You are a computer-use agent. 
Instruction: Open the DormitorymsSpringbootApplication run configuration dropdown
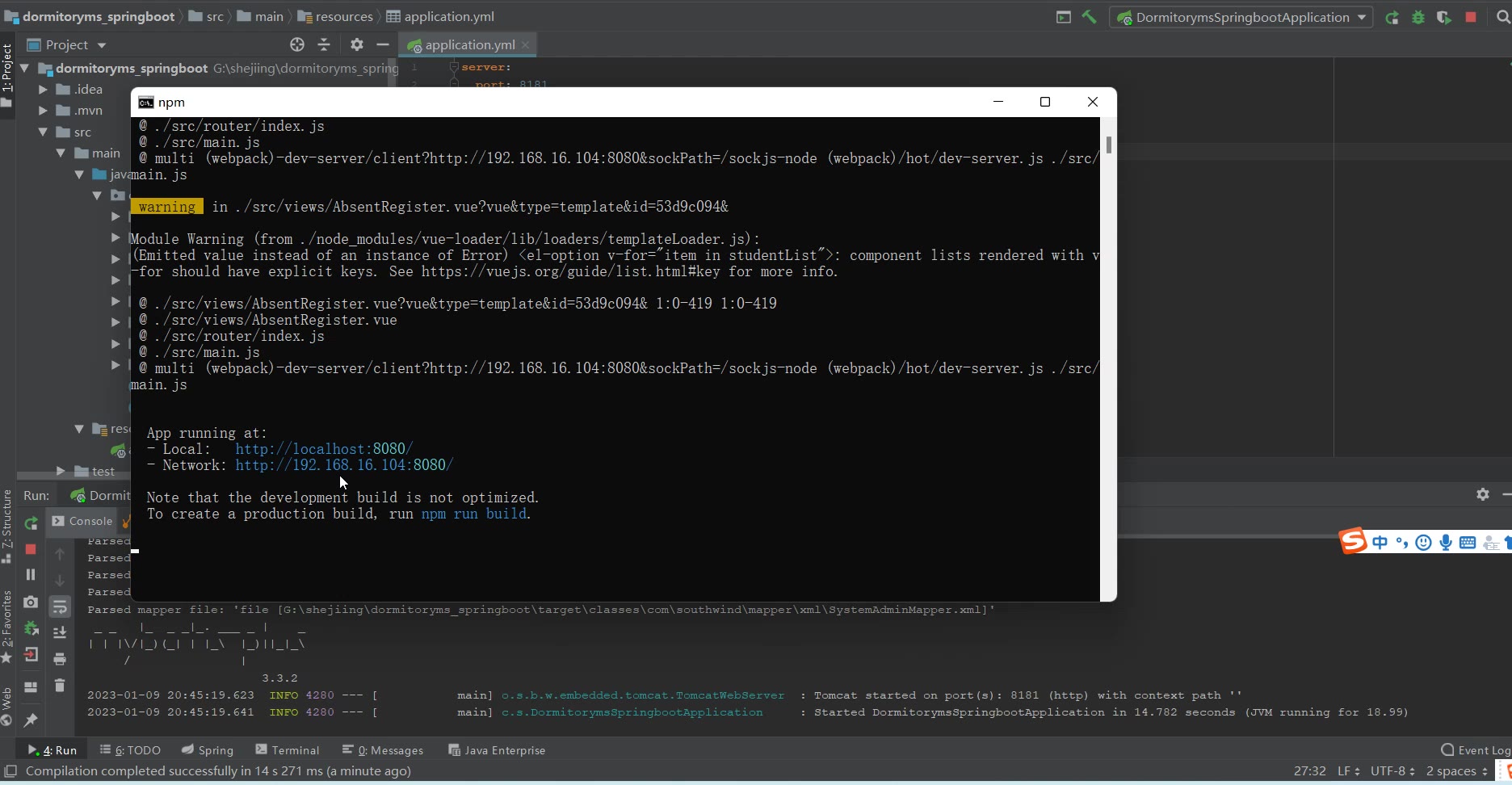pyautogui.click(x=1361, y=17)
